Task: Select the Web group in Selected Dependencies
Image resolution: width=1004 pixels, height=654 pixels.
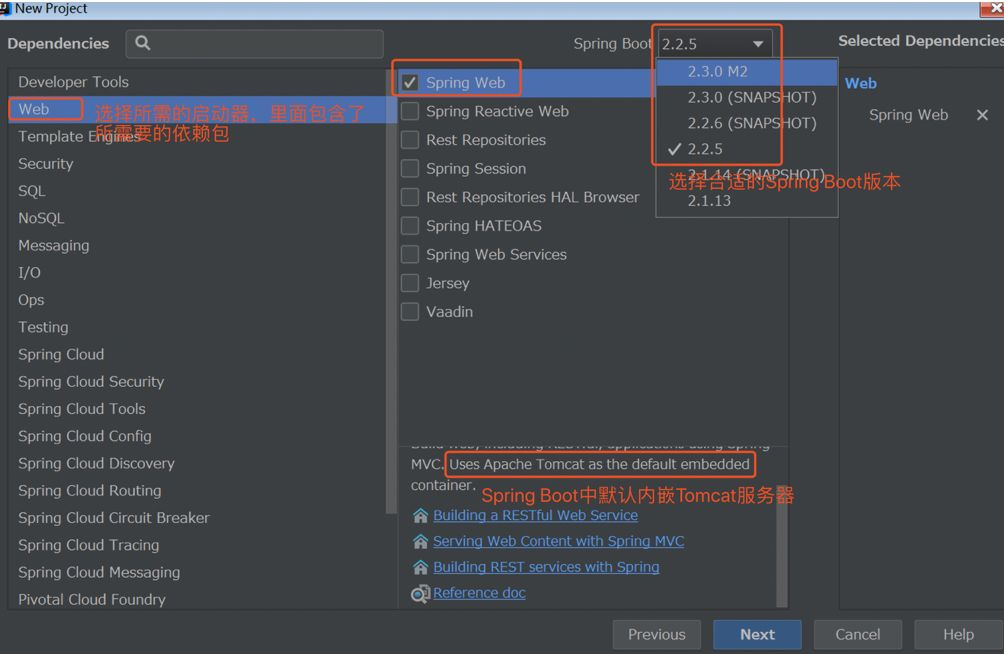Action: point(861,83)
